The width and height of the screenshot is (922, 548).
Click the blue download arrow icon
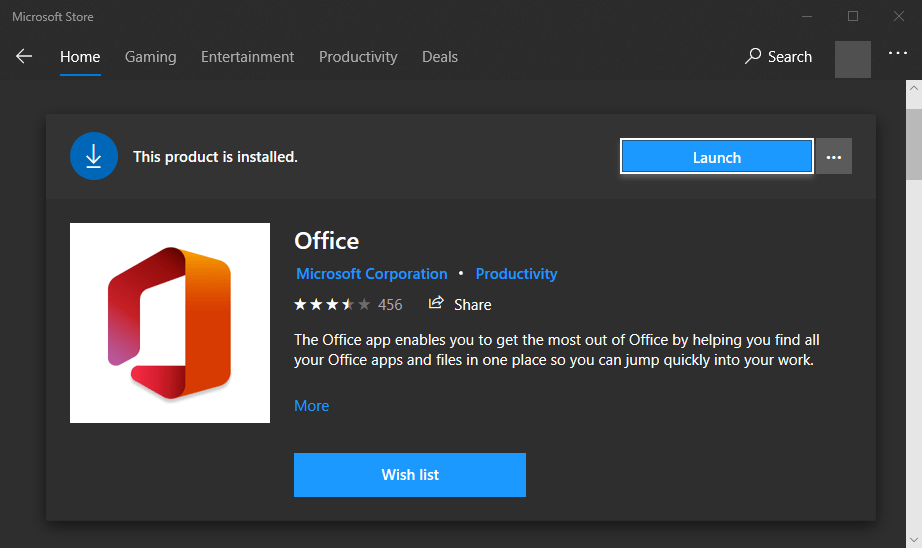[x=93, y=156]
